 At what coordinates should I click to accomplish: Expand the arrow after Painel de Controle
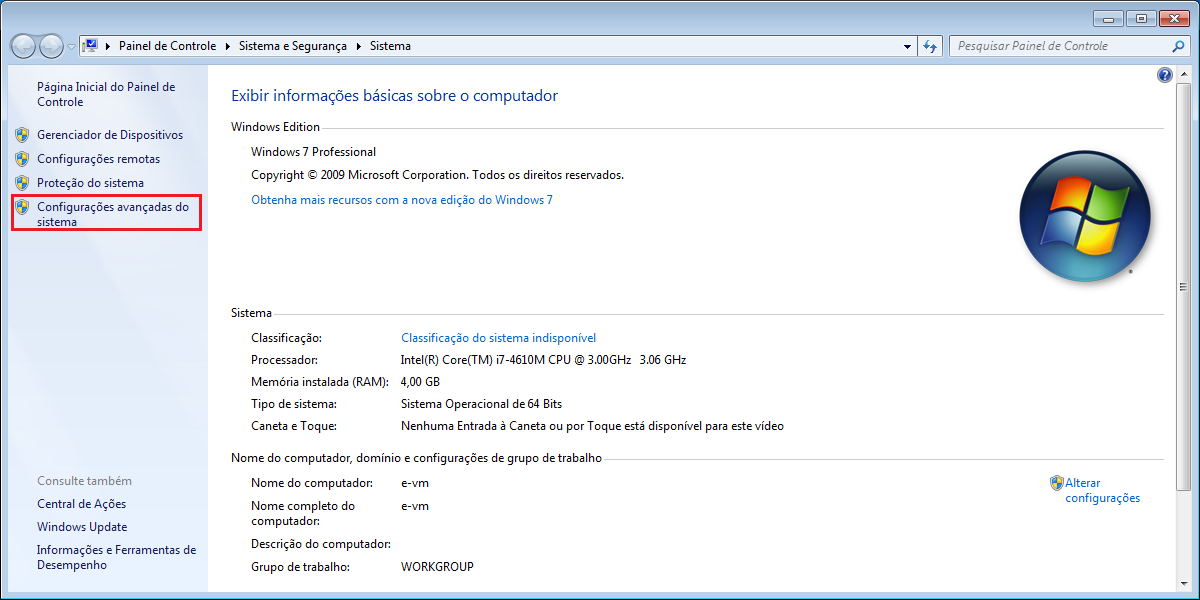pyautogui.click(x=227, y=46)
